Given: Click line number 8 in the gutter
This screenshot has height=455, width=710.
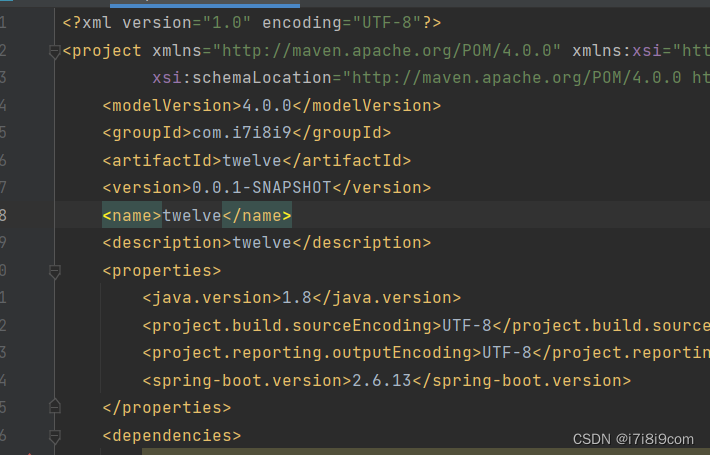Looking at the screenshot, I should (x=3, y=216).
